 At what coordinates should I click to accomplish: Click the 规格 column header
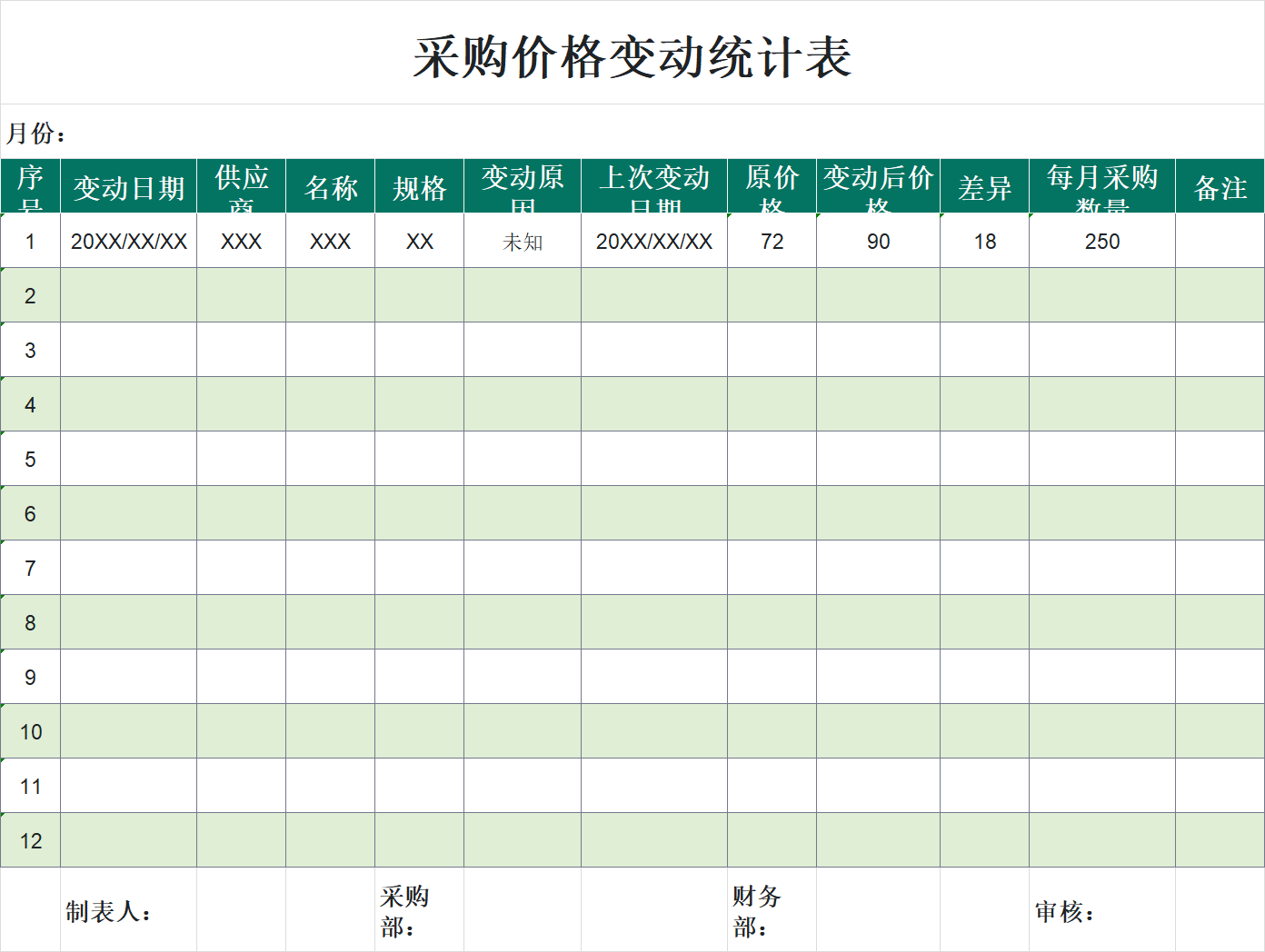419,187
